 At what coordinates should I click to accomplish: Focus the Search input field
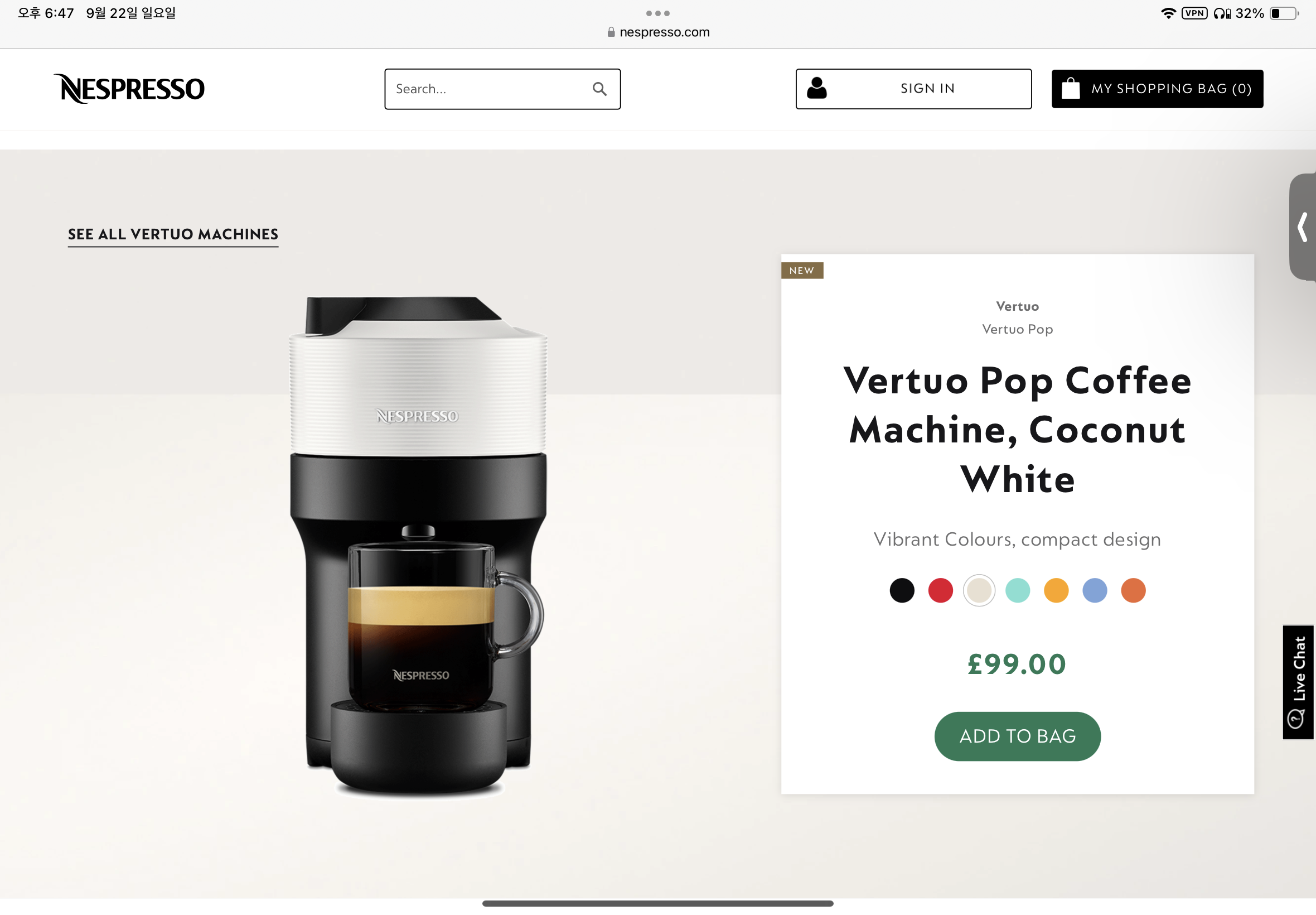[502, 89]
